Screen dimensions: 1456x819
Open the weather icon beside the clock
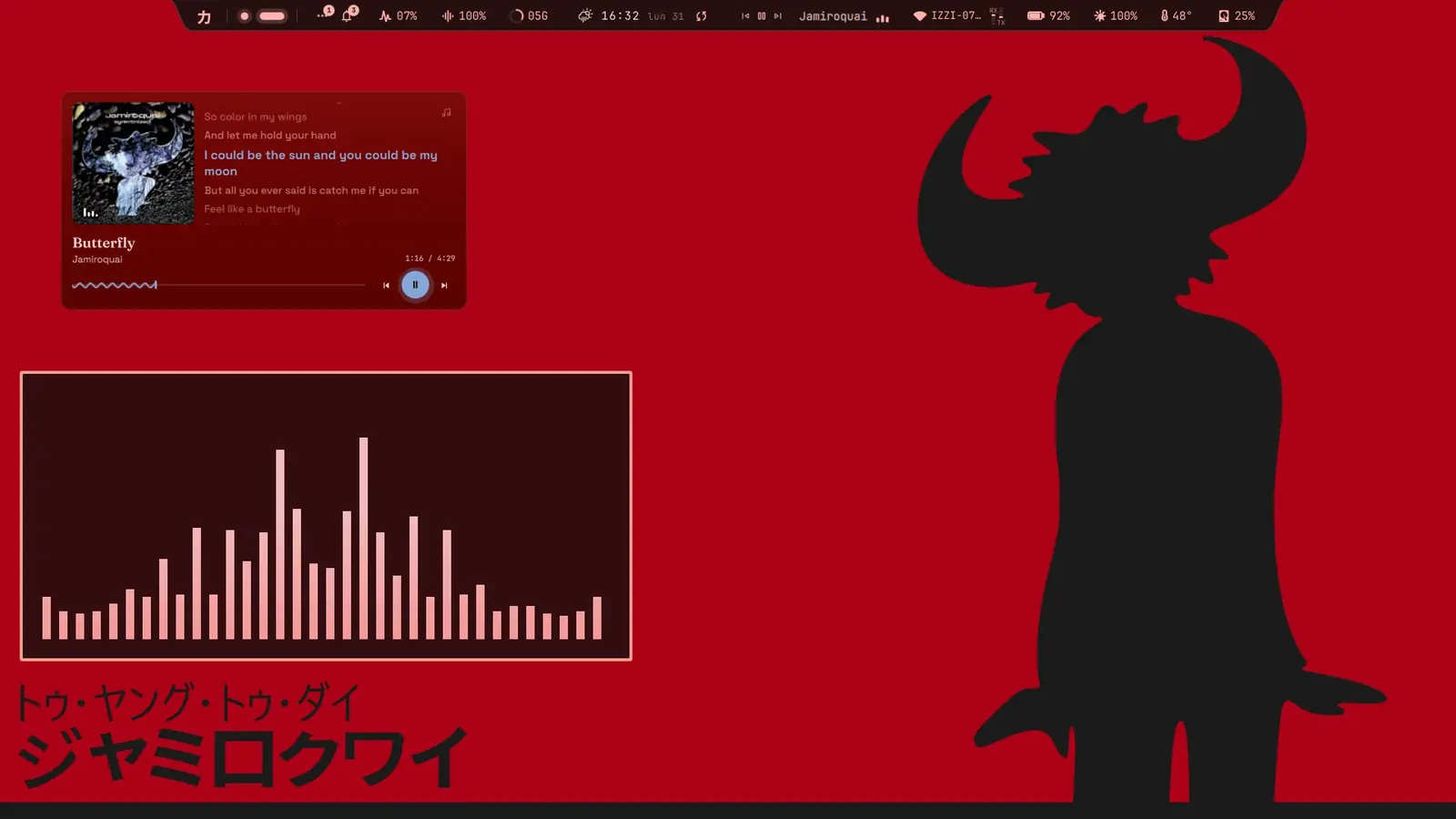coord(585,15)
